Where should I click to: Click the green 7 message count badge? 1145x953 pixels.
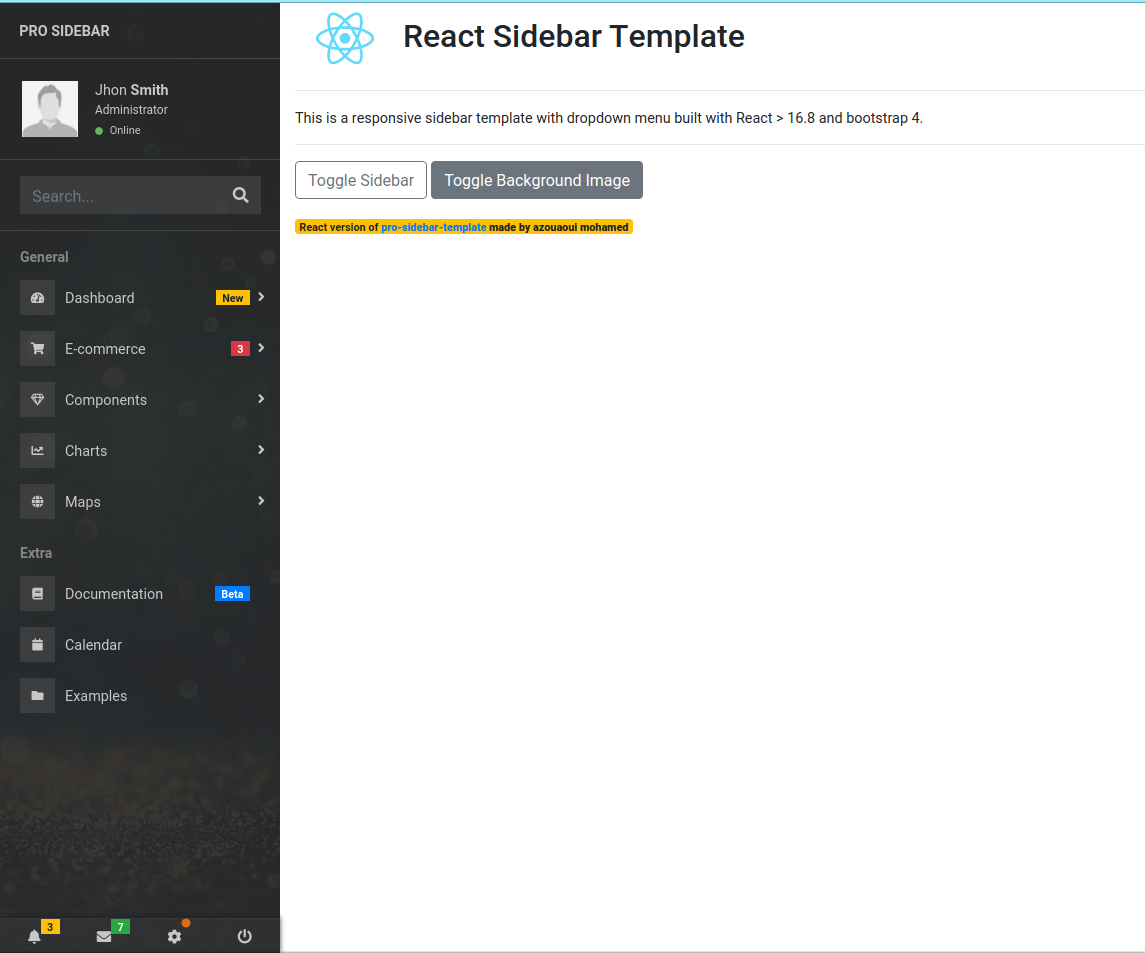click(x=120, y=927)
